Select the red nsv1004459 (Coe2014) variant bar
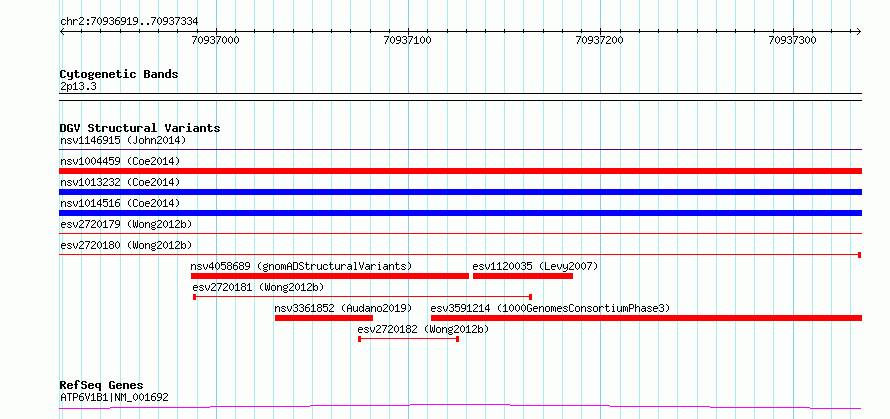Viewport: 890px width, 419px height. 460,171
